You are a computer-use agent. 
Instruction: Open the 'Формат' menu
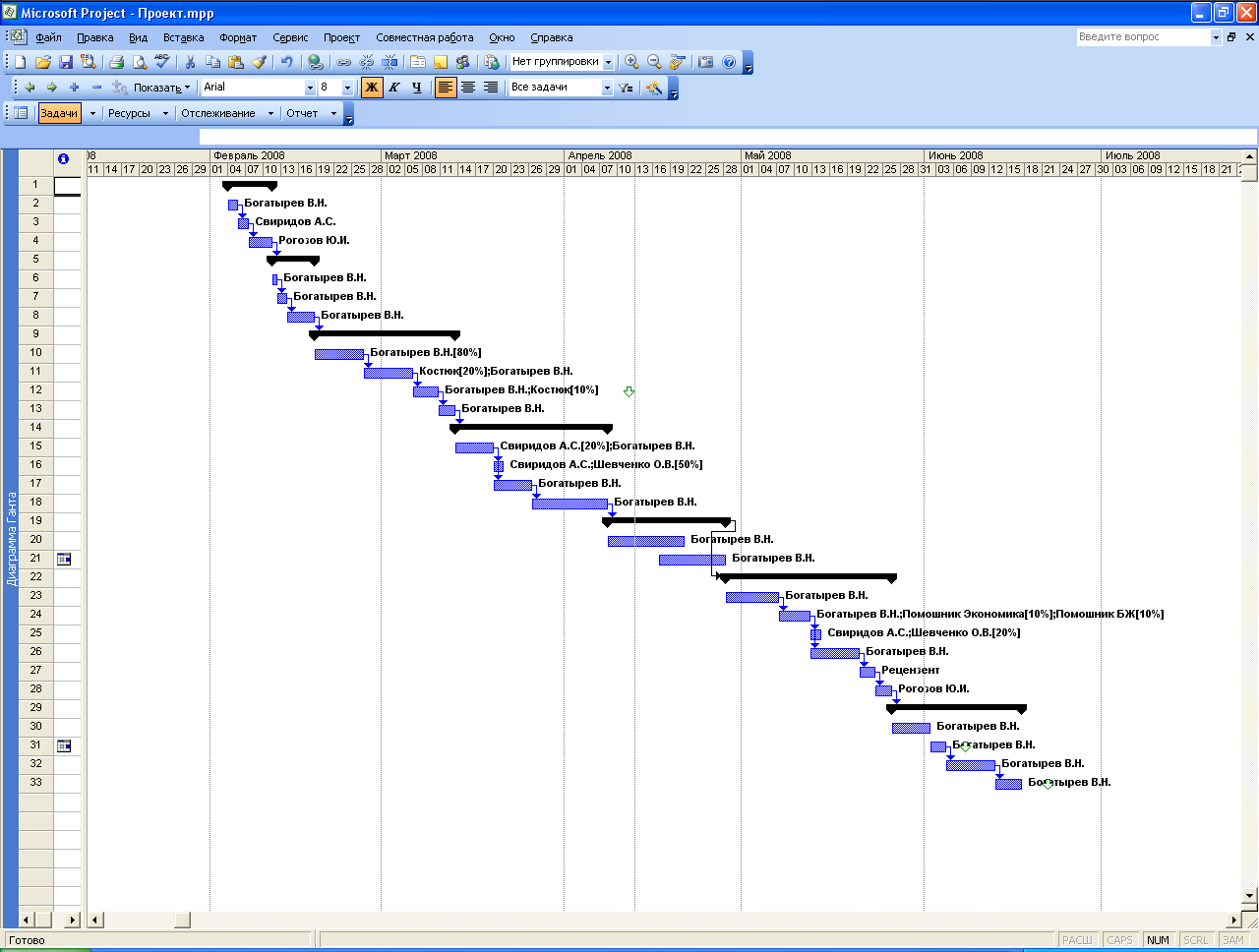coord(238,37)
